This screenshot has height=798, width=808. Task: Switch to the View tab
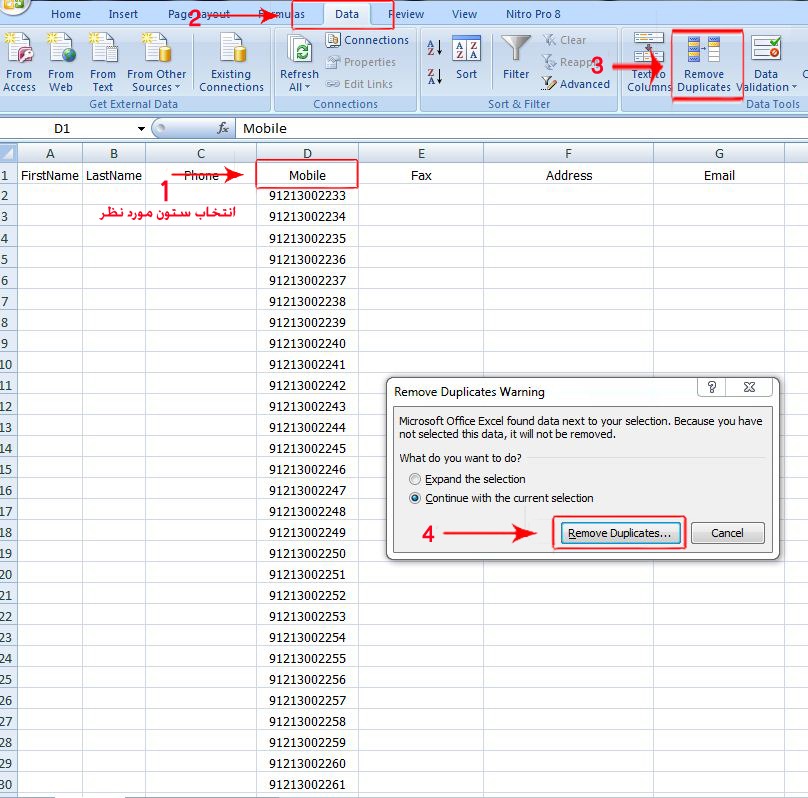[464, 14]
